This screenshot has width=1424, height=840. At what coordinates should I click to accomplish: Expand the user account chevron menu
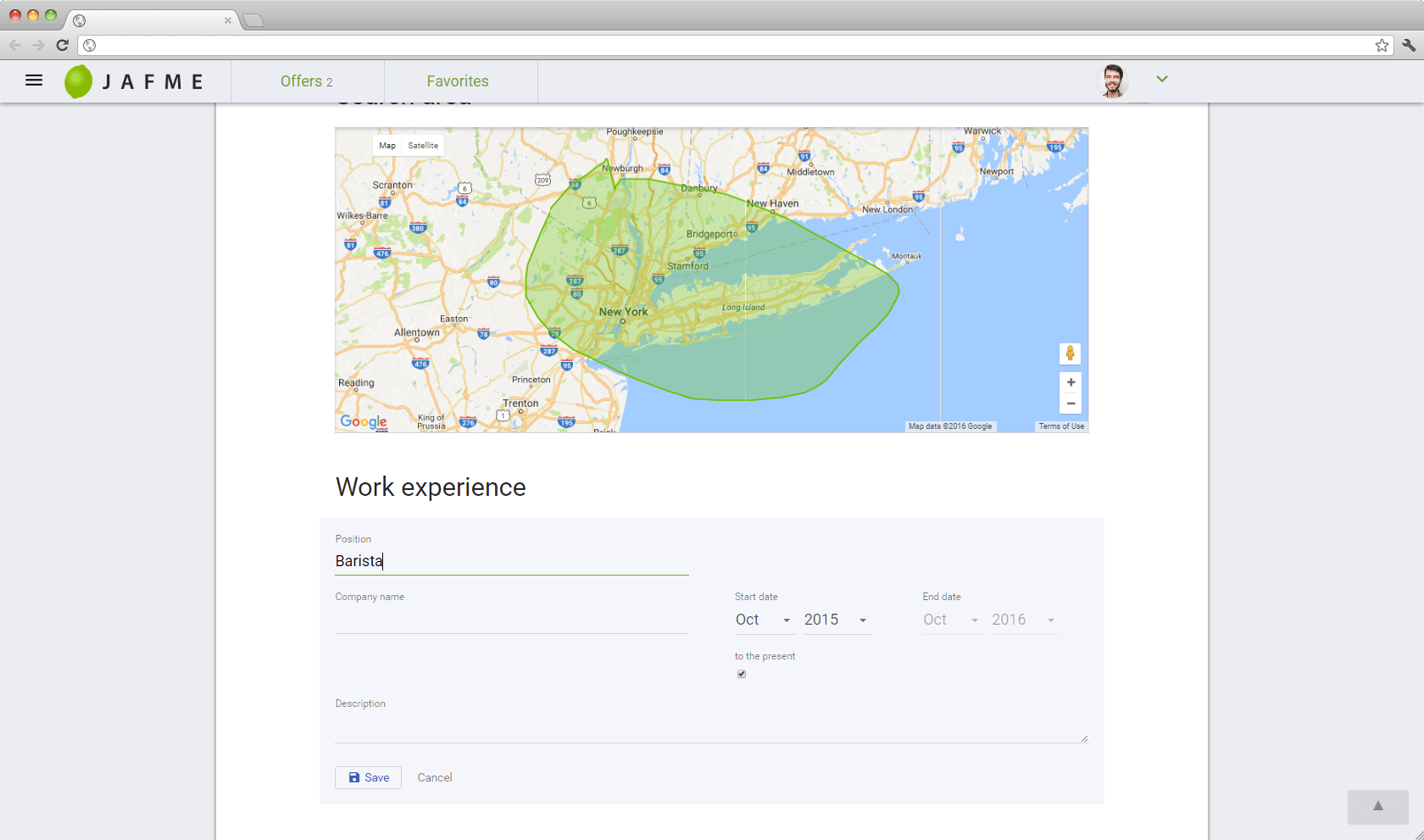[1162, 79]
